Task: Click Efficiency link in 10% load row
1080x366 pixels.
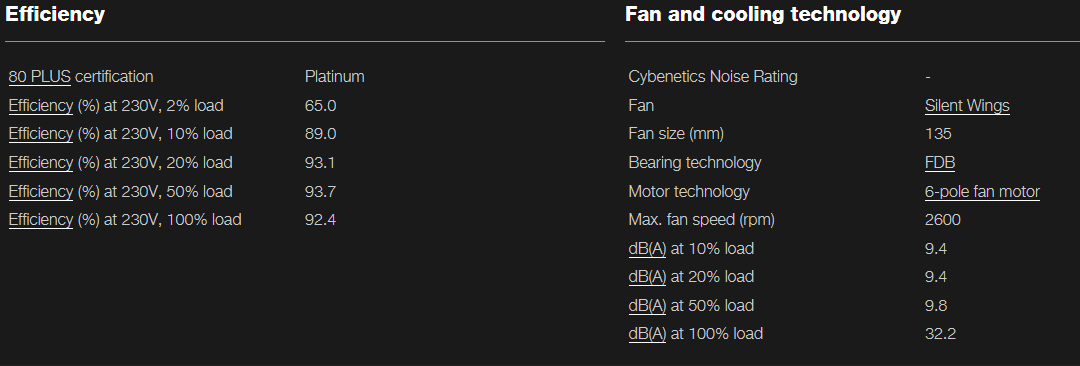Action: coord(41,134)
